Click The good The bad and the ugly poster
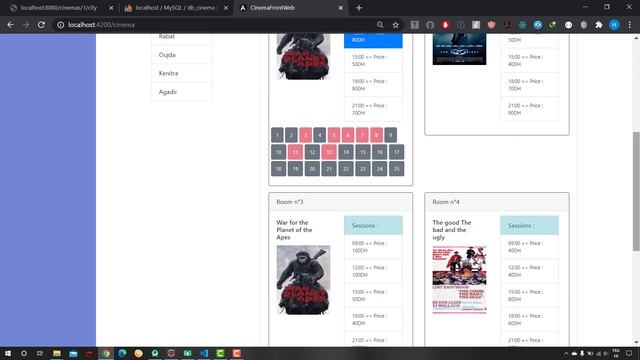640x360 pixels. point(460,280)
